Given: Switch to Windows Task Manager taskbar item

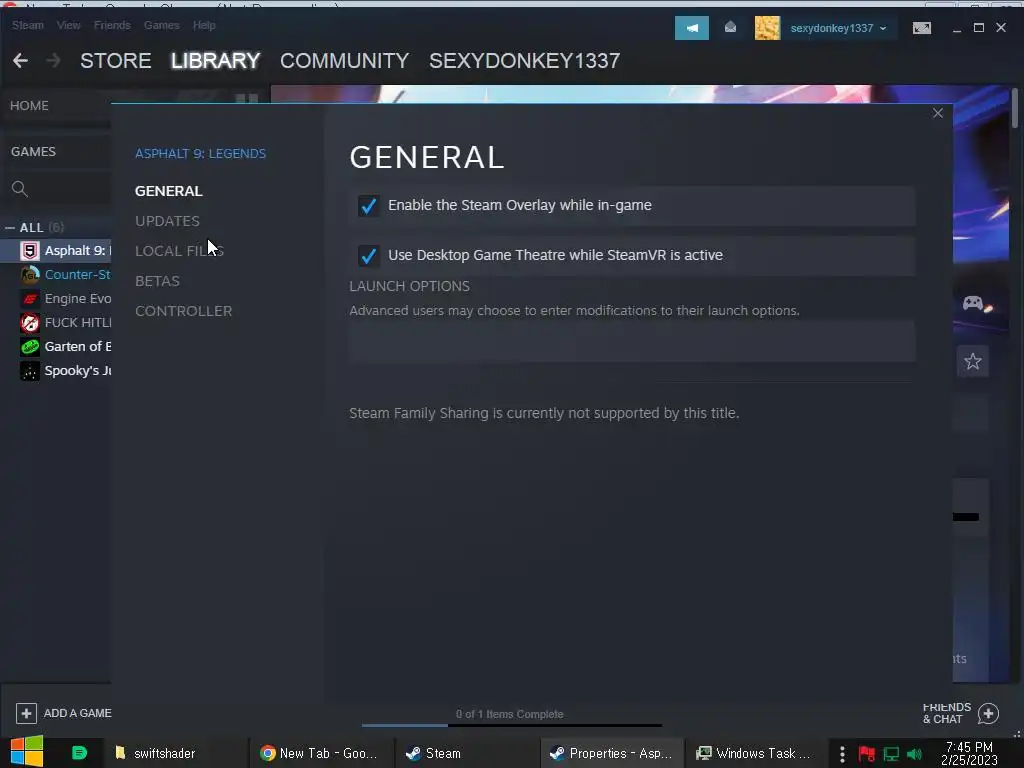Looking at the screenshot, I should point(754,754).
